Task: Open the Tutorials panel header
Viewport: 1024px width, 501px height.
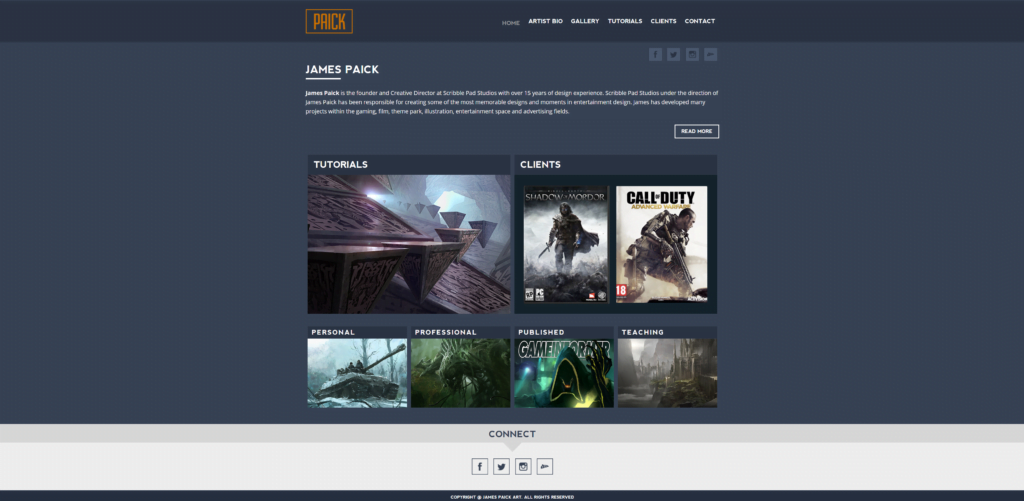Action: click(x=409, y=165)
